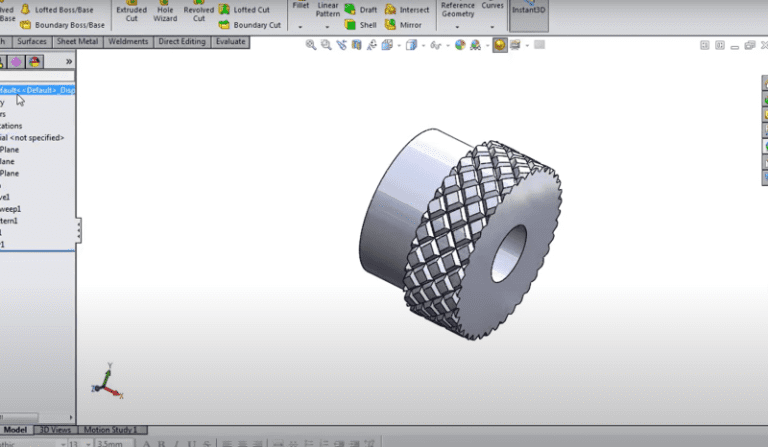The width and height of the screenshot is (768, 447).
Task: Expand the Reference Geometry dropdown
Action: (x=458, y=27)
